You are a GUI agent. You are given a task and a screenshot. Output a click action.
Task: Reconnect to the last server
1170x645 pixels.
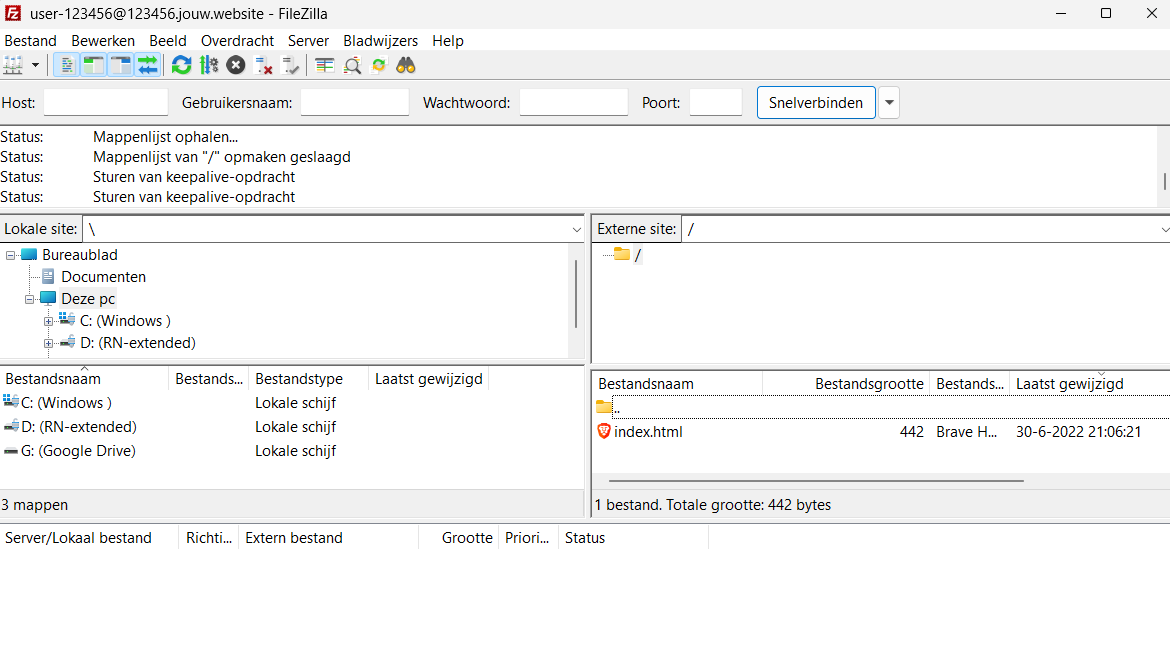click(290, 66)
